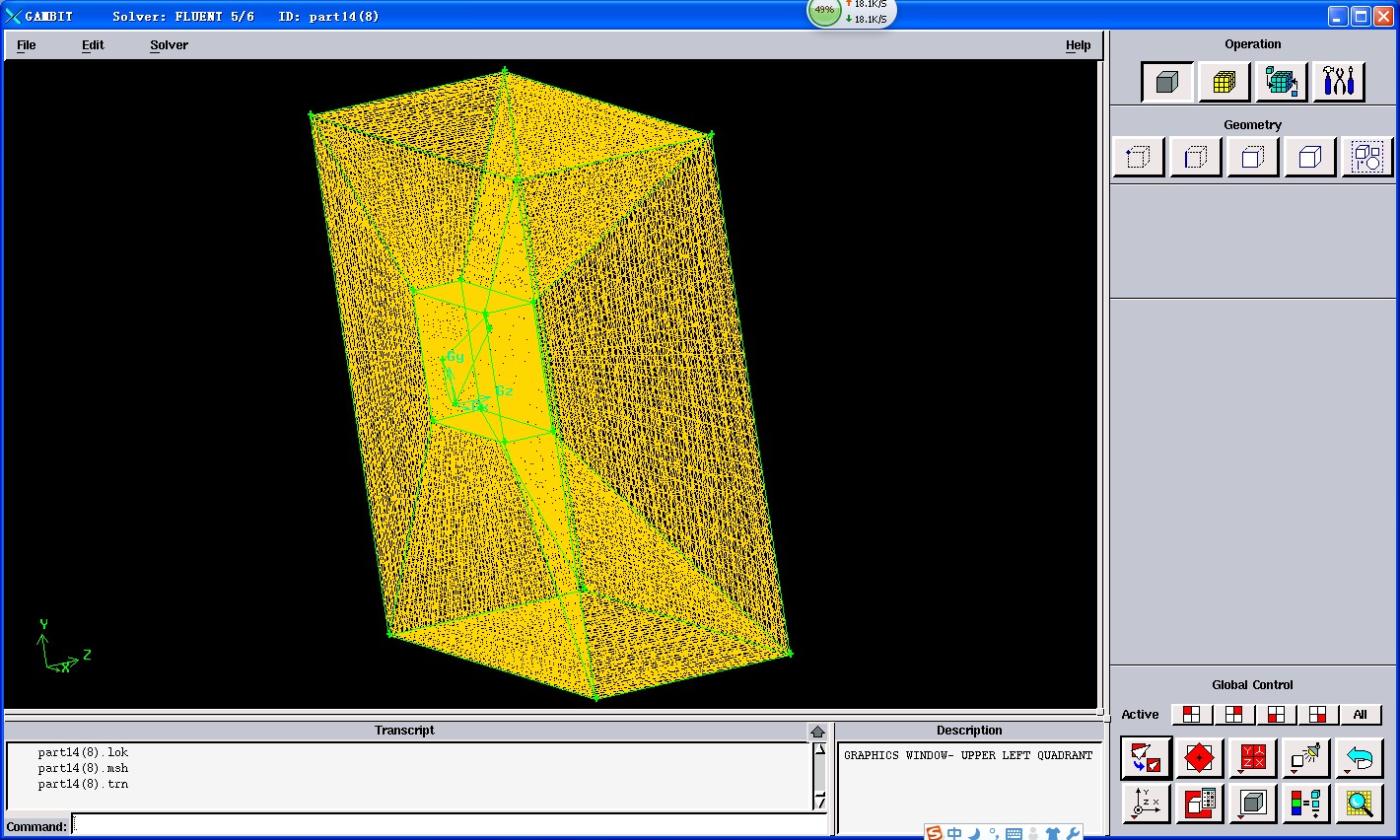Open the Edit menu
Image resolution: width=1400 pixels, height=840 pixels.
pyautogui.click(x=93, y=45)
